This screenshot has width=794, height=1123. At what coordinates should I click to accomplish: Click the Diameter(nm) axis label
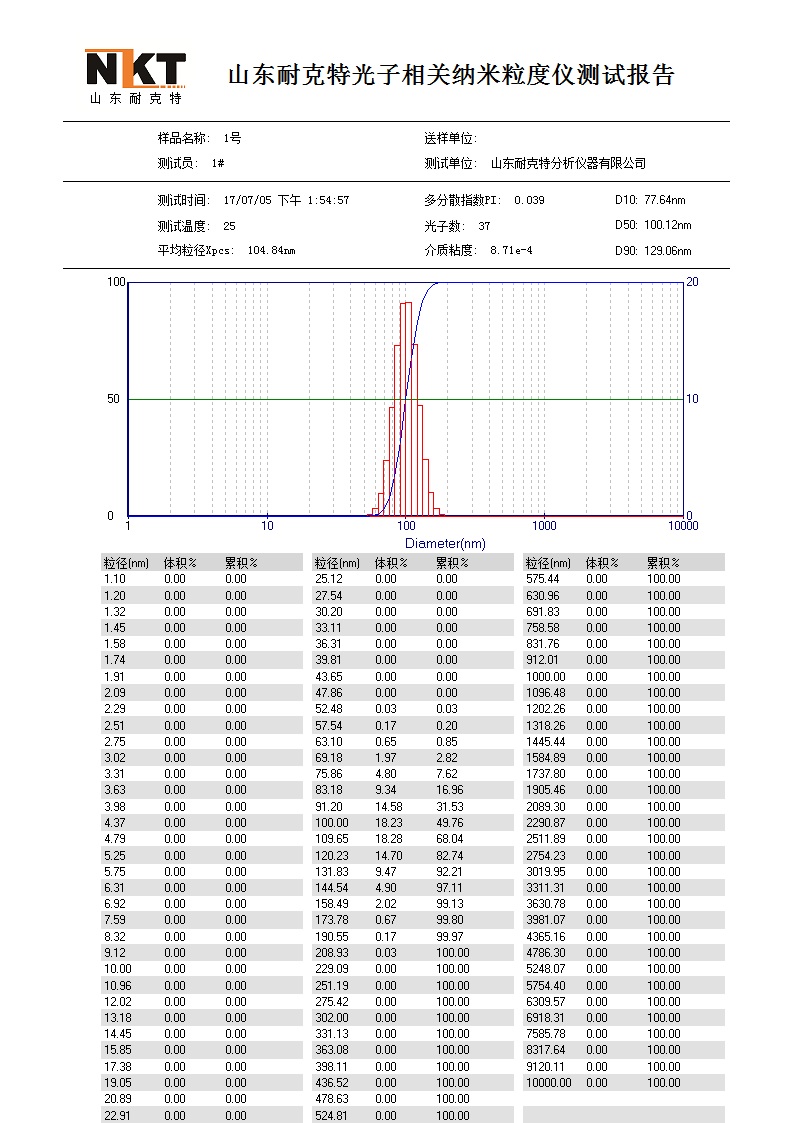point(445,543)
